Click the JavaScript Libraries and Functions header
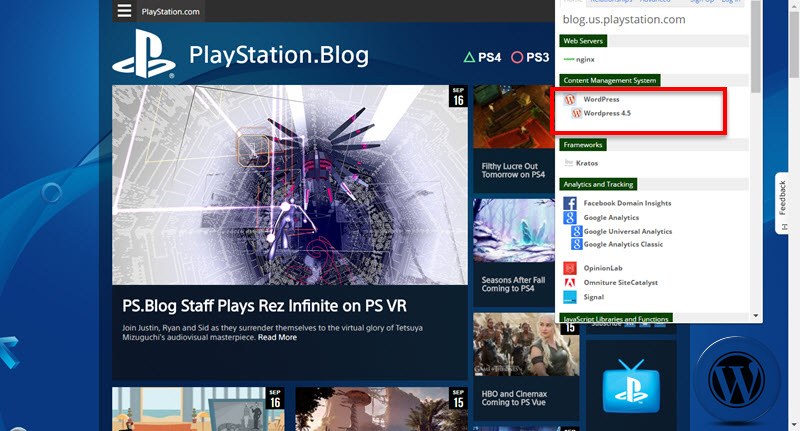This screenshot has width=800, height=431. 616,318
